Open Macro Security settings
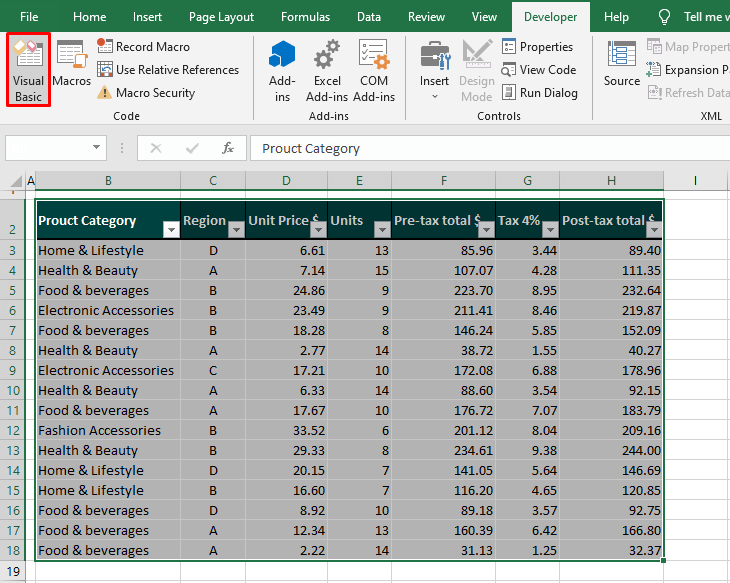The width and height of the screenshot is (730, 583). coord(146,93)
